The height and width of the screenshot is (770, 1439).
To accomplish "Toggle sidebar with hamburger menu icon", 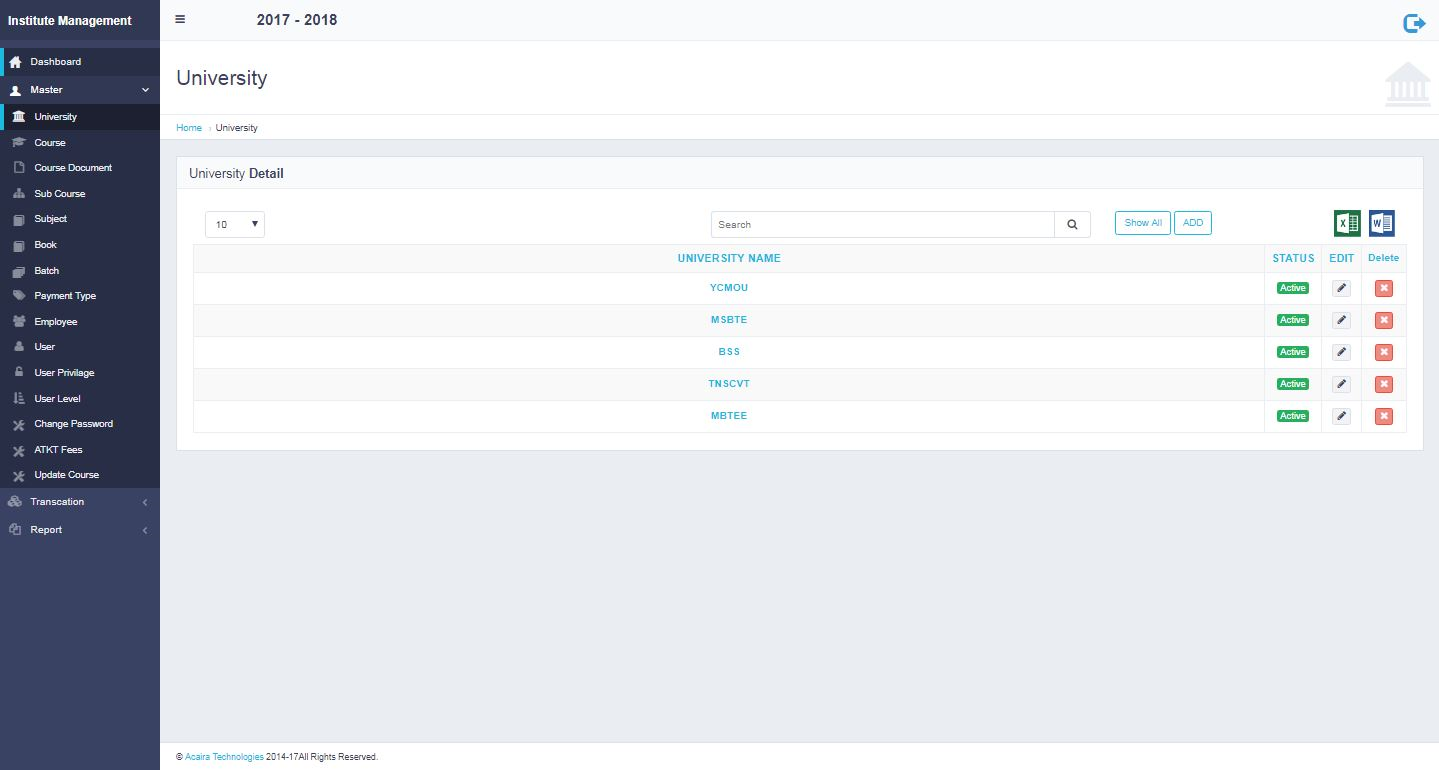I will click(180, 19).
